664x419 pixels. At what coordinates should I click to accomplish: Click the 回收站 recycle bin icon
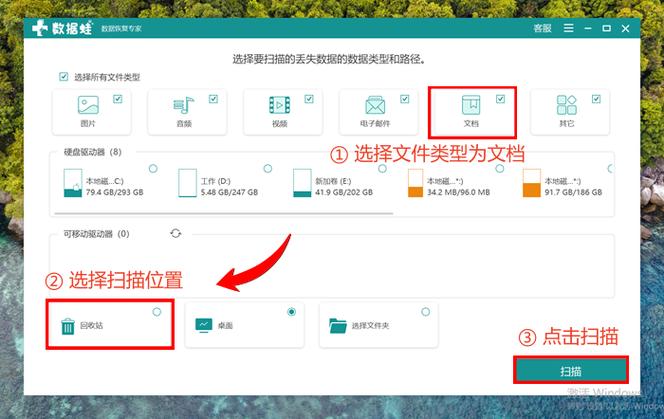point(68,326)
